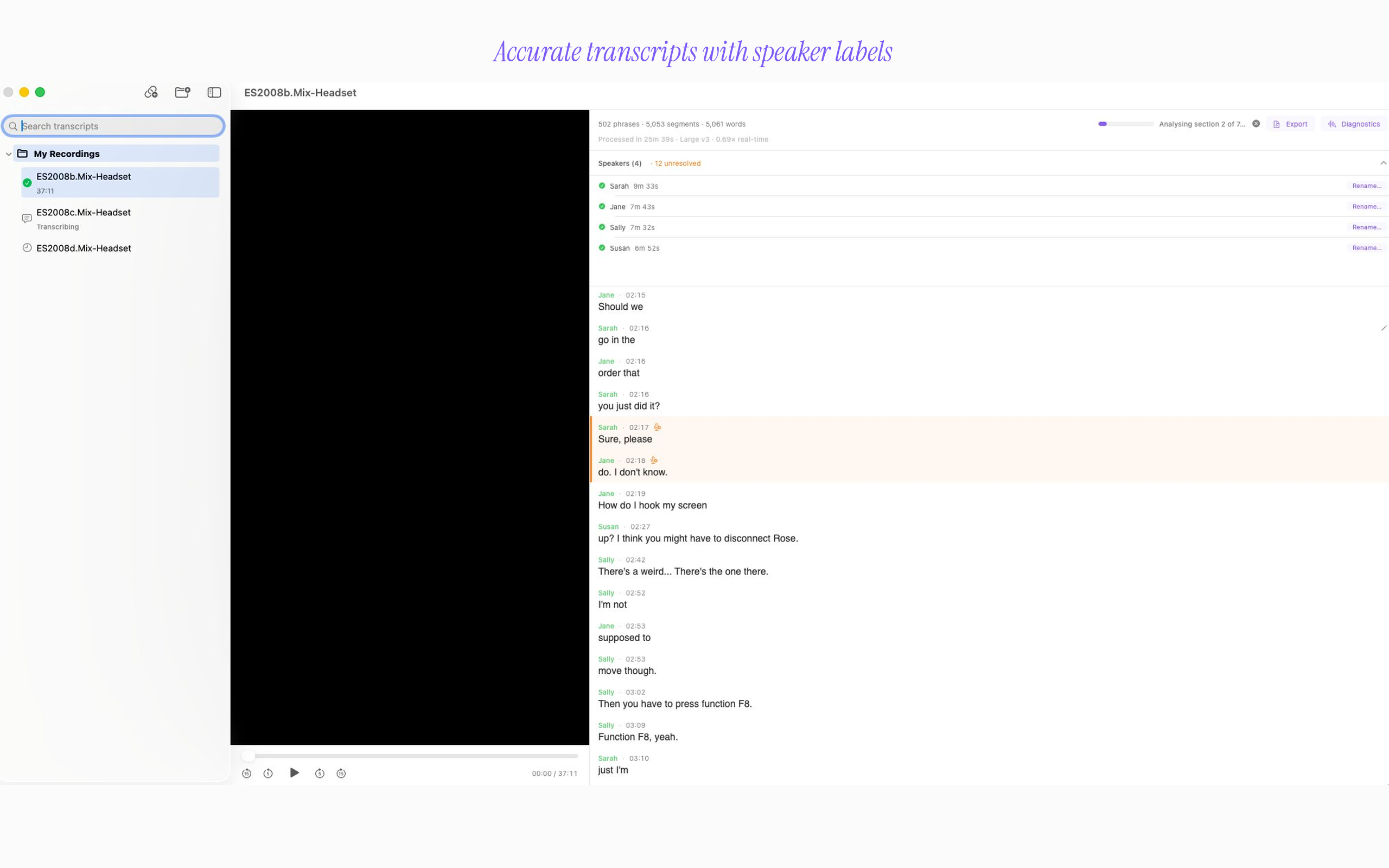Click phrase "I'm not"
The width and height of the screenshot is (1389, 868).
point(613,604)
